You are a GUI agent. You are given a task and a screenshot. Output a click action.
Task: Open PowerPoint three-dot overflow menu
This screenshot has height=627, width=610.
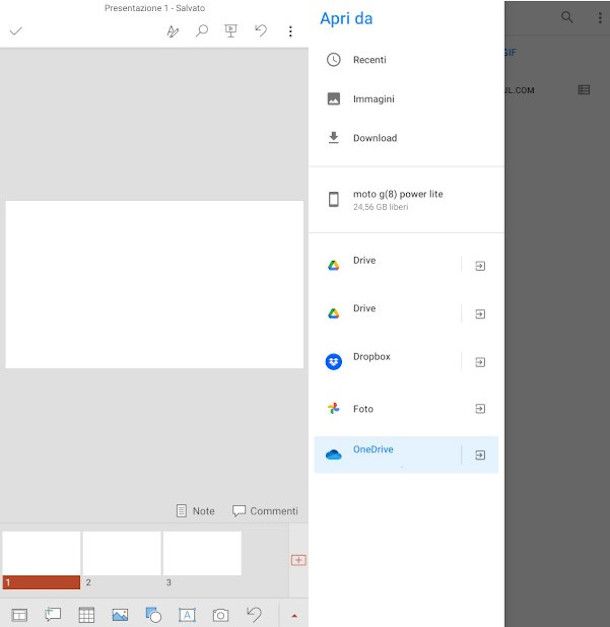(x=290, y=31)
